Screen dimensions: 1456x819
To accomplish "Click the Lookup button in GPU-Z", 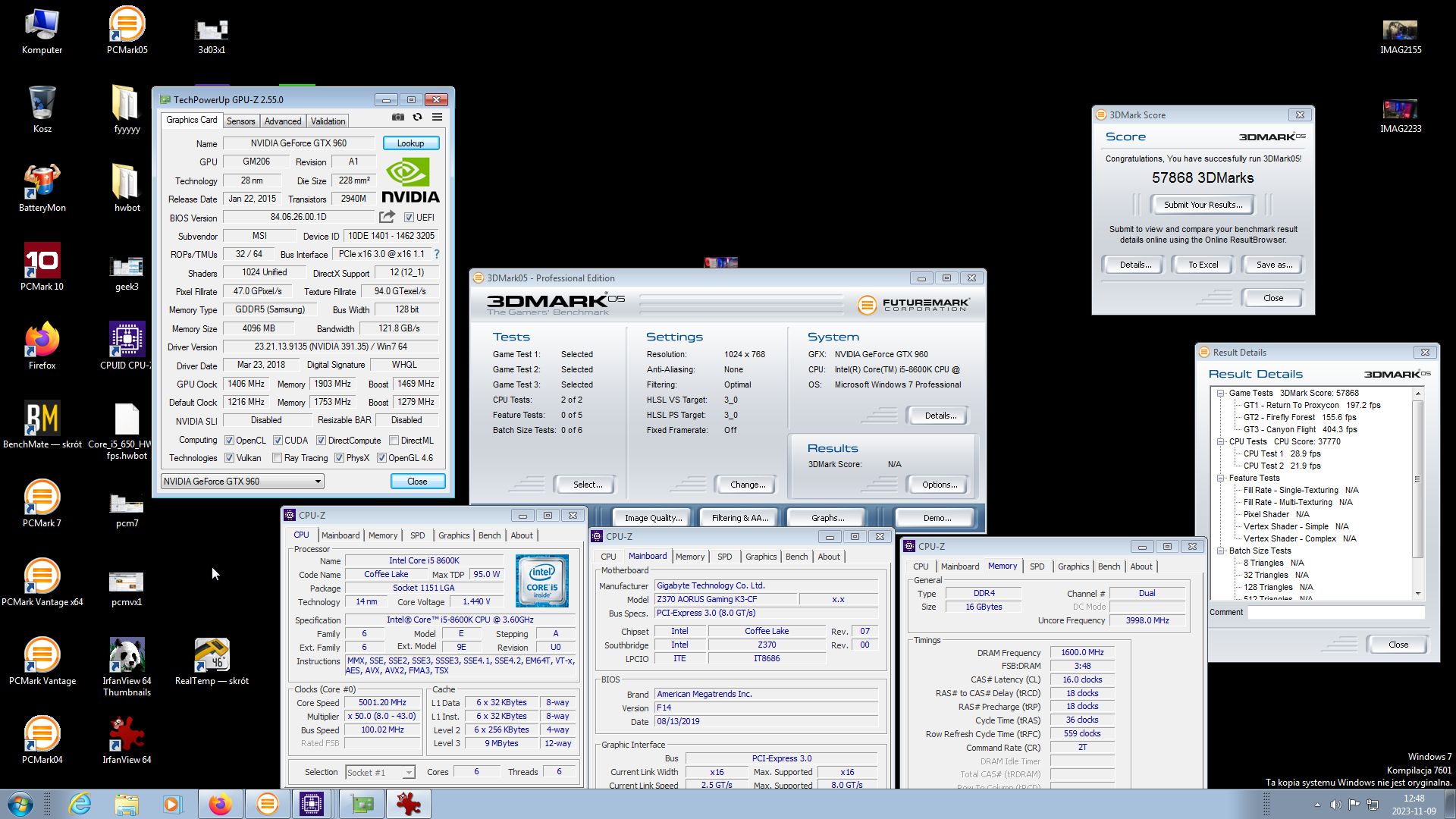I will [x=410, y=143].
